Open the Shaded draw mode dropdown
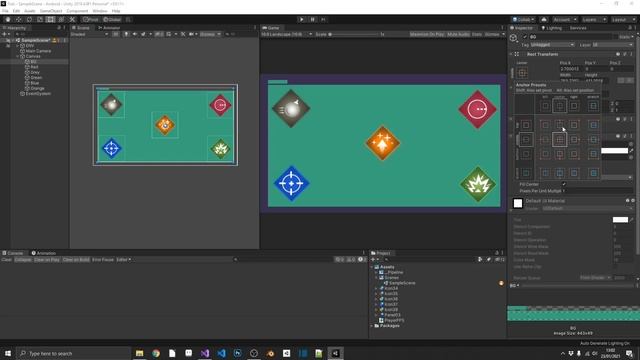640x360 pixels. pos(89,34)
